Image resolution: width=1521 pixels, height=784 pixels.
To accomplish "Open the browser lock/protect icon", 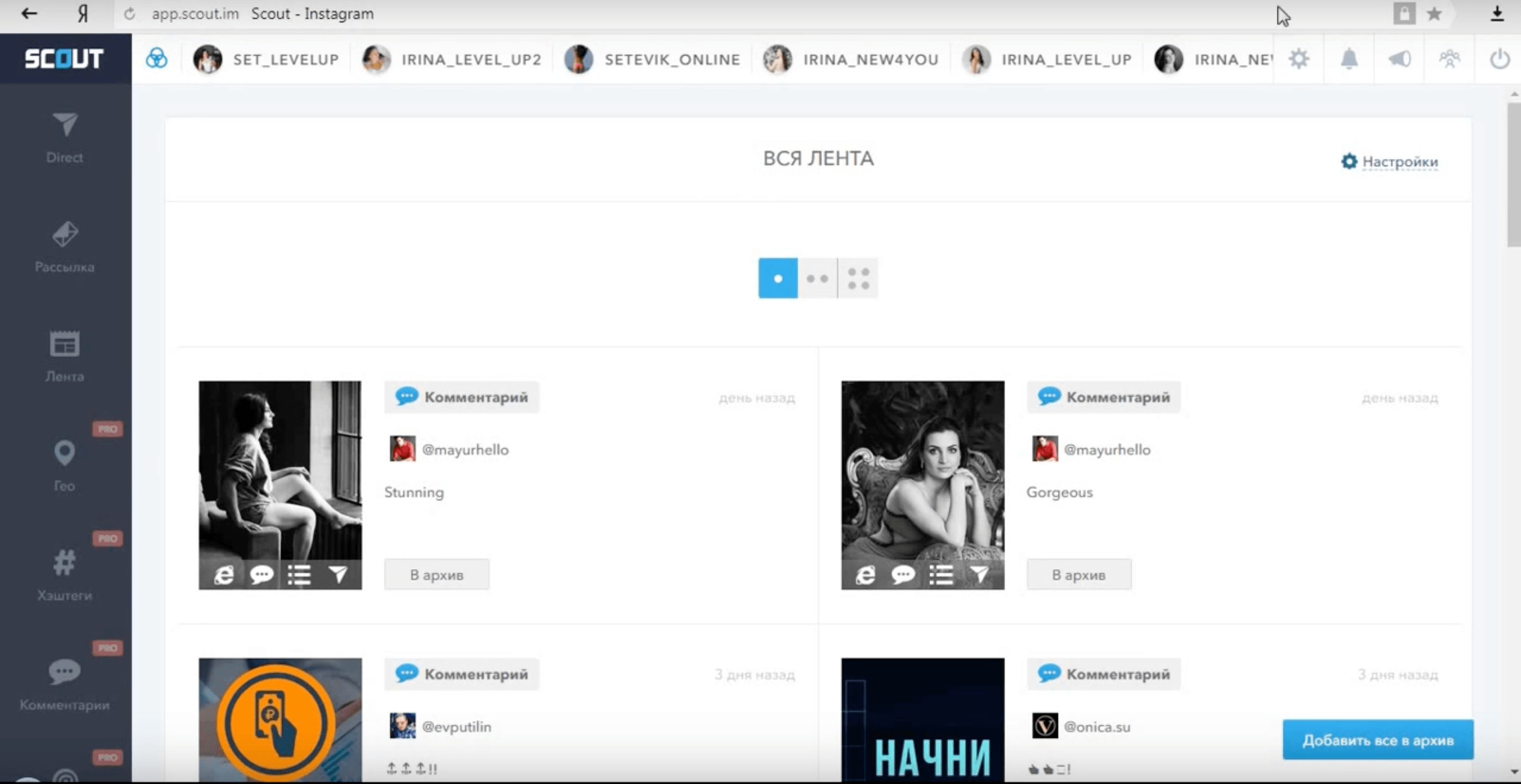I will 1404,14.
